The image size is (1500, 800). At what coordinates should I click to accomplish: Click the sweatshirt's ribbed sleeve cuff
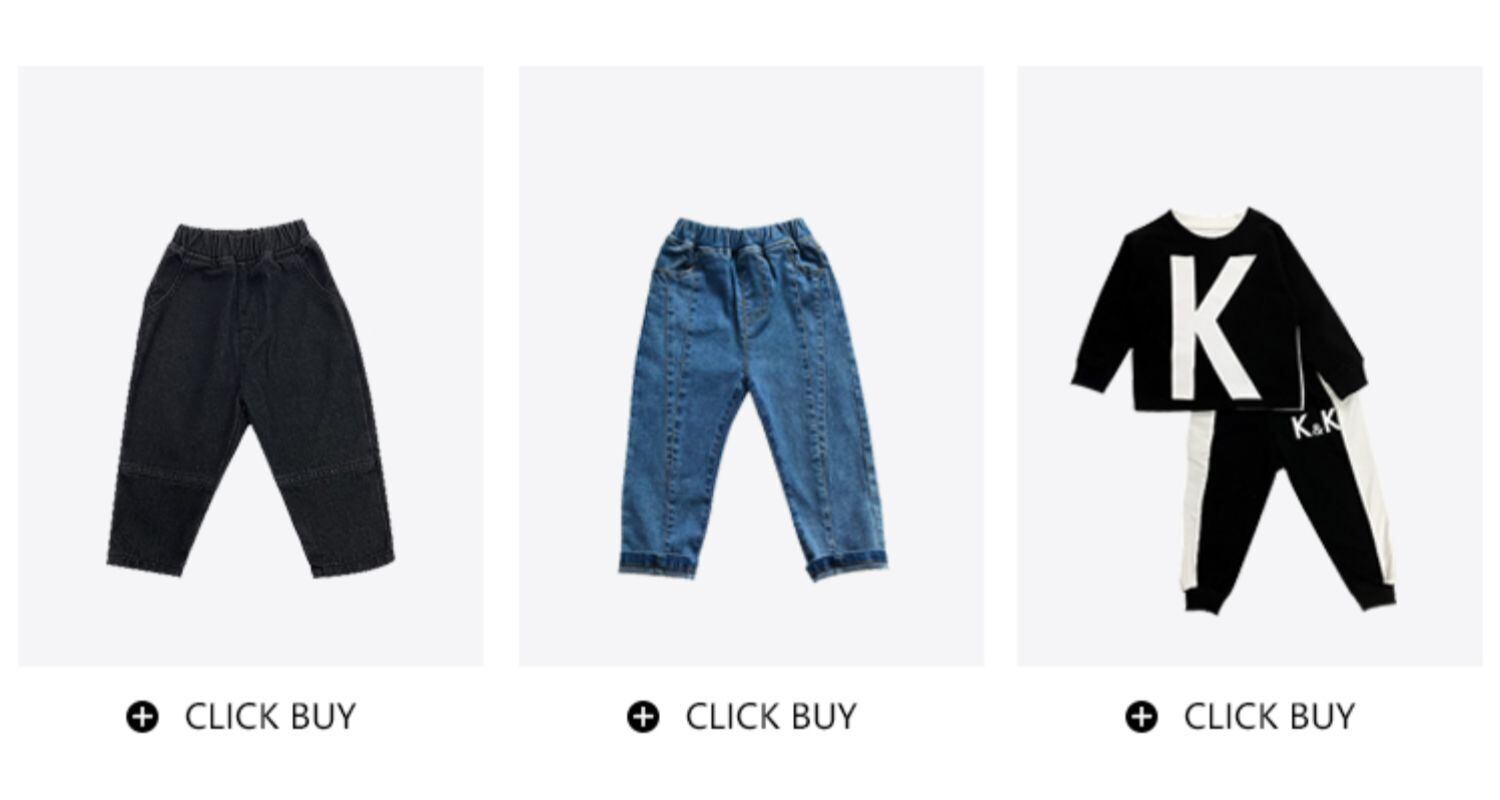tap(1089, 380)
